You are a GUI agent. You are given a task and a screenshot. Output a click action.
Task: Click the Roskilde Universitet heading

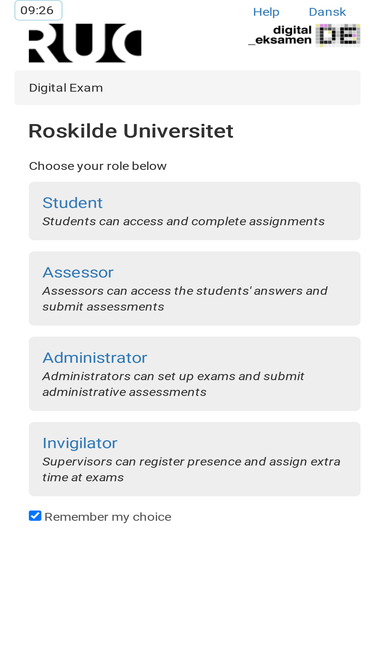(x=131, y=131)
